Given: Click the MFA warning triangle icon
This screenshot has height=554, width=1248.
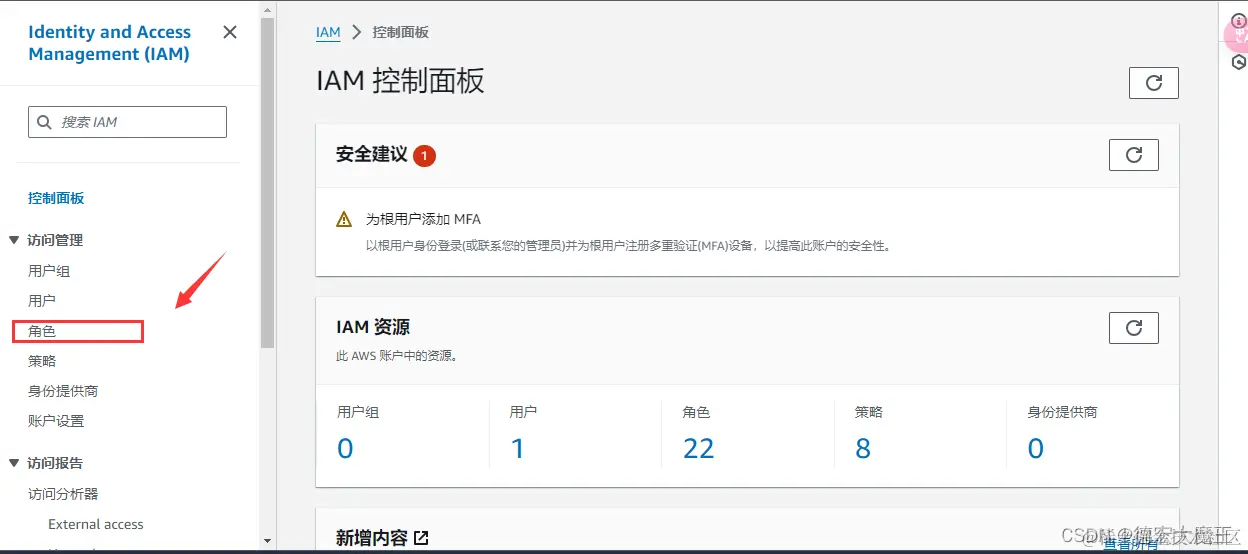Looking at the screenshot, I should click(344, 219).
